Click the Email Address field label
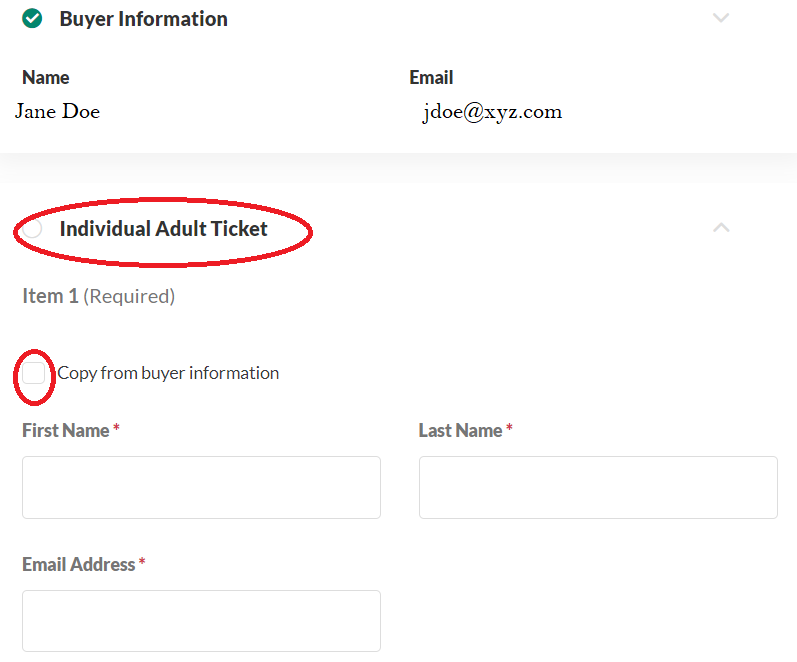Screen dimensions: 797x662 [x=78, y=565]
